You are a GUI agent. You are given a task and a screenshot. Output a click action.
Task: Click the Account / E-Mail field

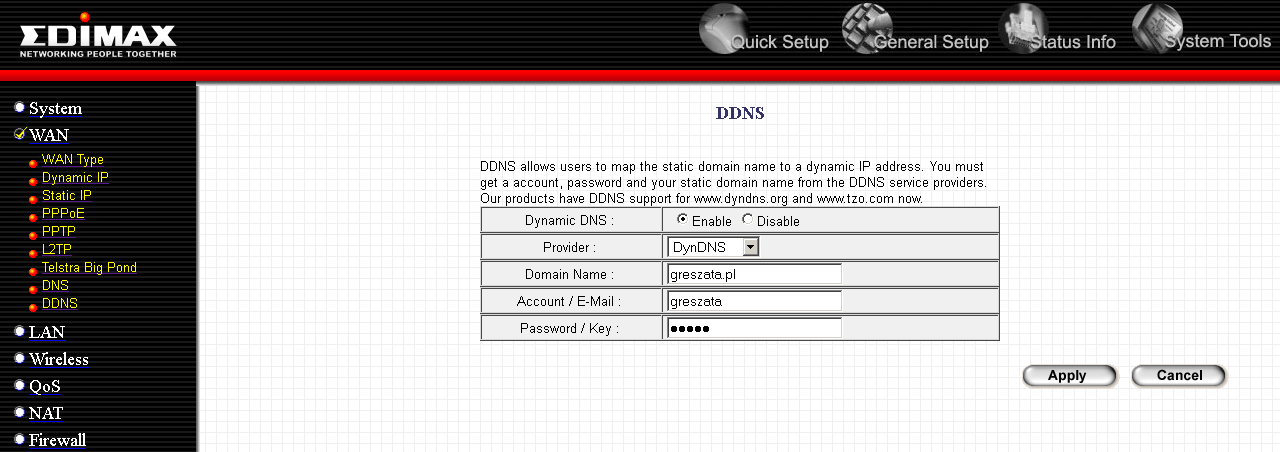click(754, 301)
